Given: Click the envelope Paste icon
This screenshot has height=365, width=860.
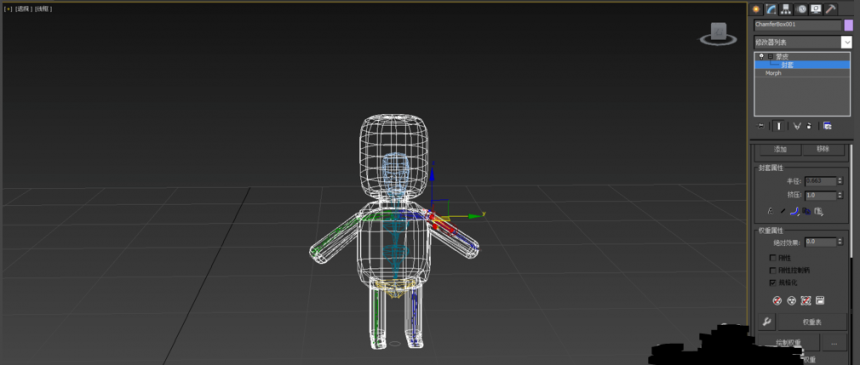Looking at the screenshot, I should (819, 211).
